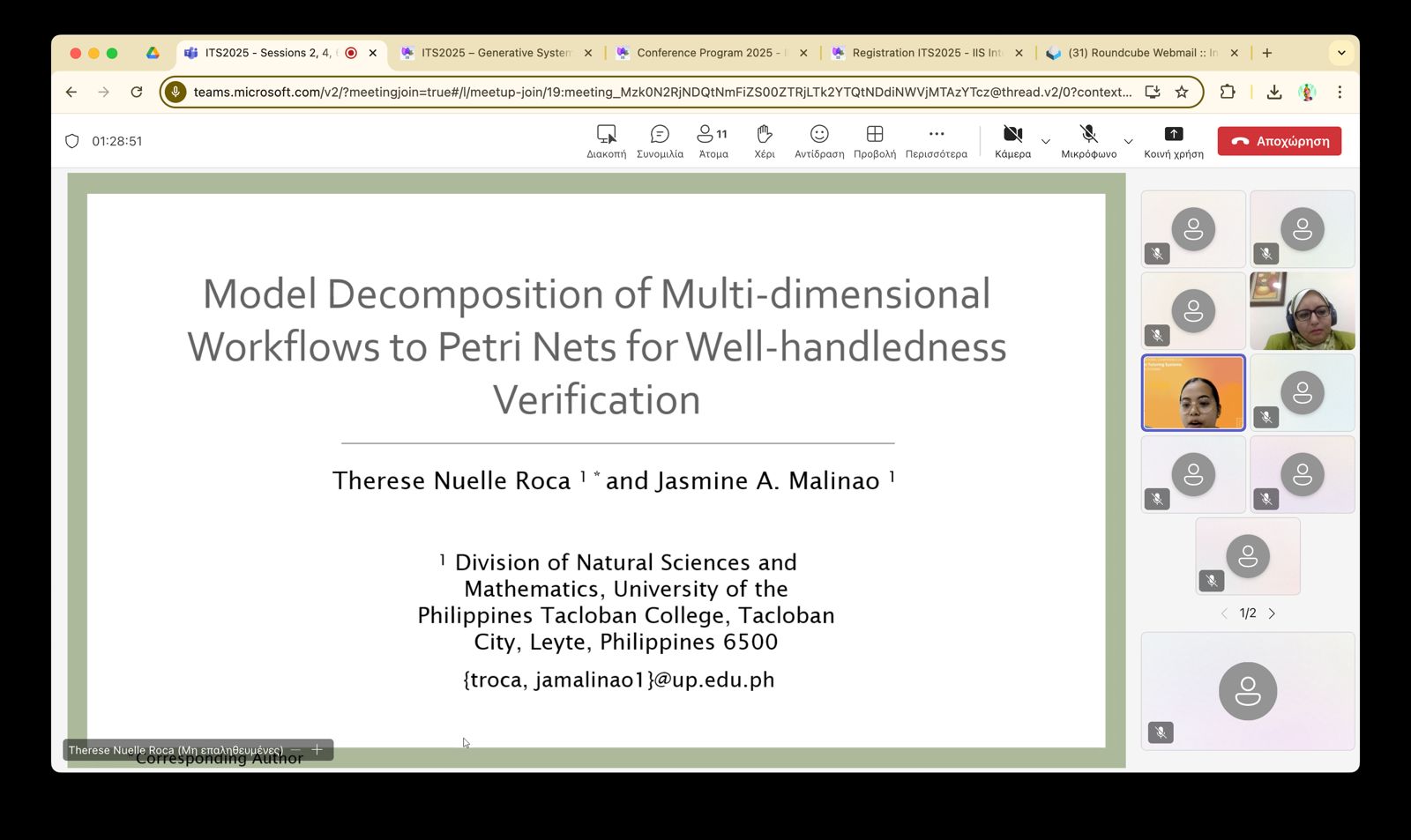The image size is (1411, 840).
Task: Show the Άτομα participants list
Action: (713, 141)
